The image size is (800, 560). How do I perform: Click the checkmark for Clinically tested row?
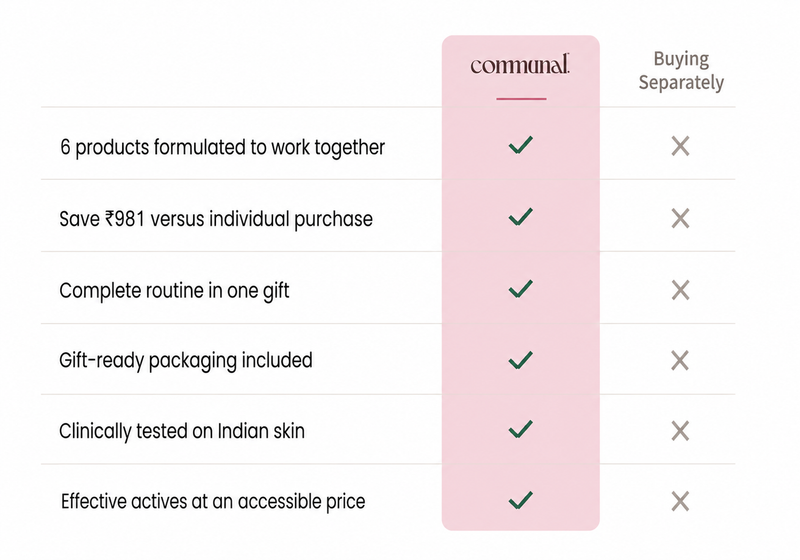click(x=521, y=429)
